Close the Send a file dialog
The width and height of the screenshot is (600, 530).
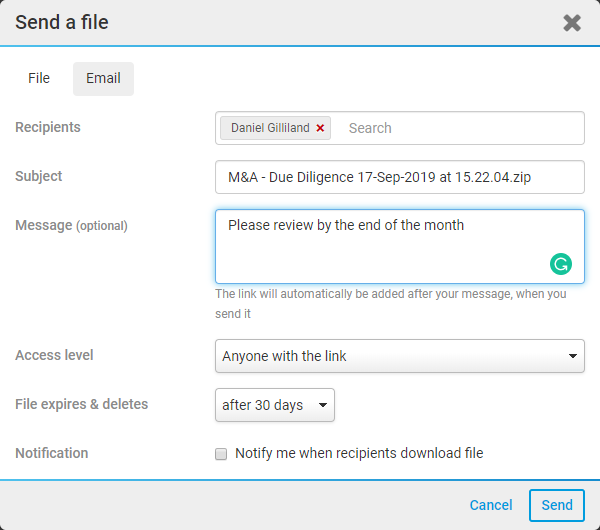pos(572,23)
